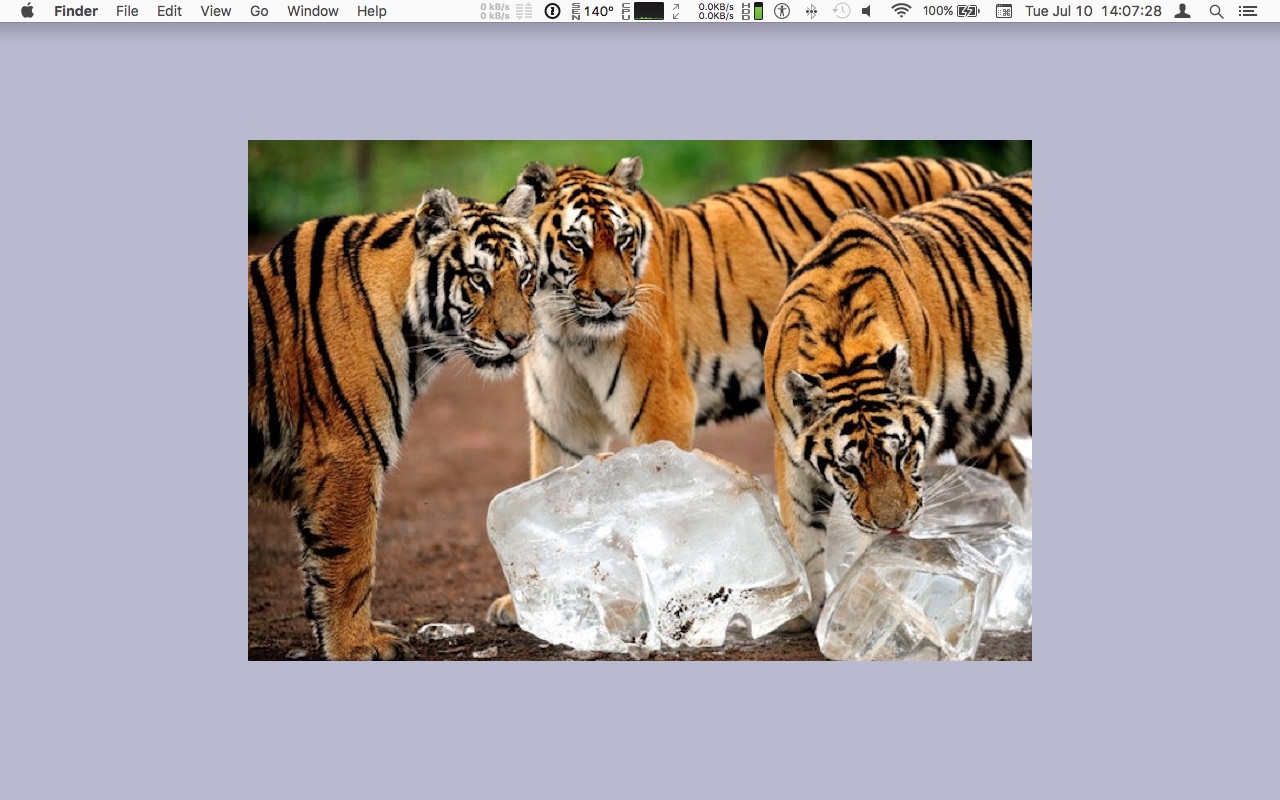
Task: Open Spotlight search
Action: click(1216, 11)
